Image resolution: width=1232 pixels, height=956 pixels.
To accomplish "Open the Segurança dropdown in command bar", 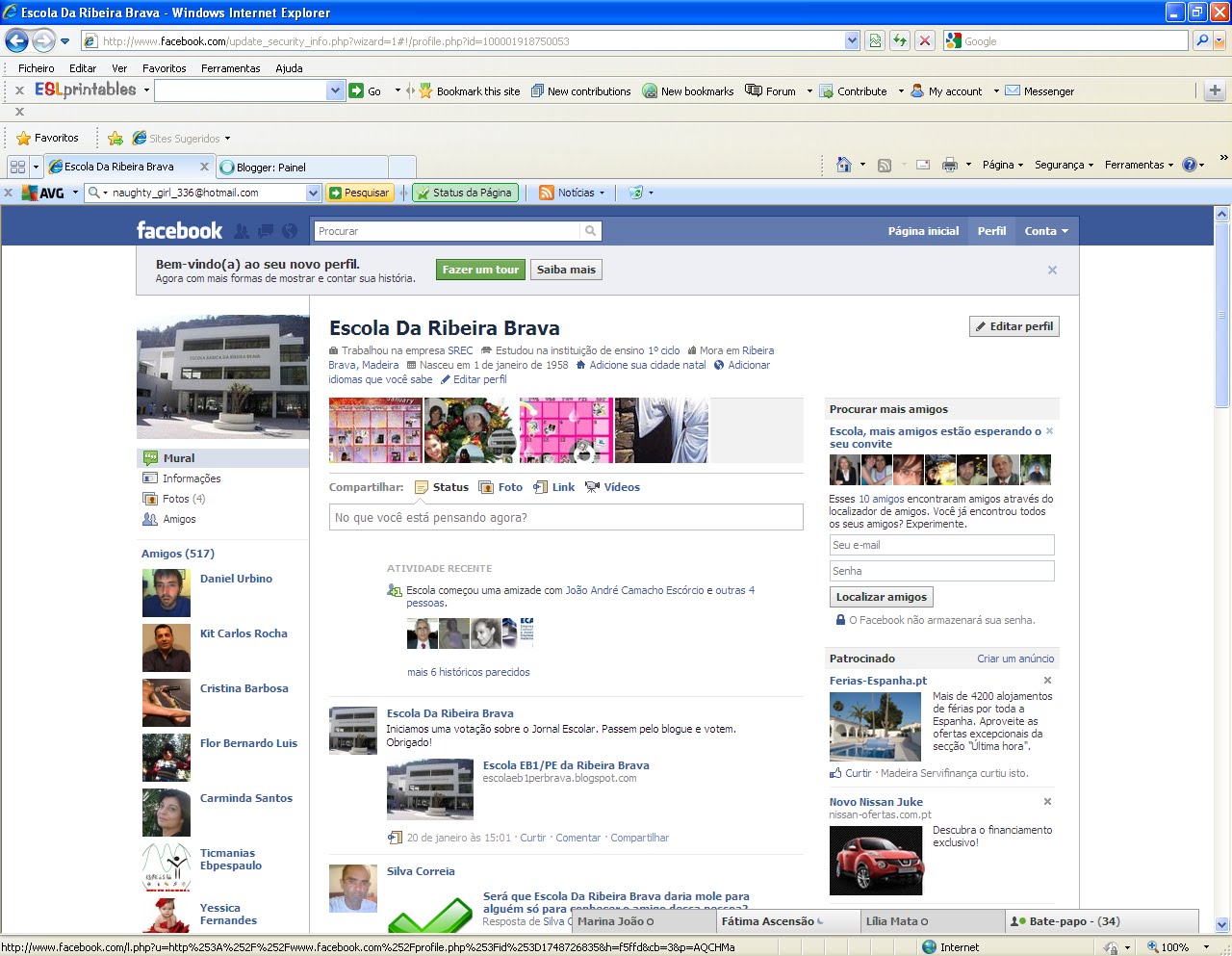I will coord(1064,165).
